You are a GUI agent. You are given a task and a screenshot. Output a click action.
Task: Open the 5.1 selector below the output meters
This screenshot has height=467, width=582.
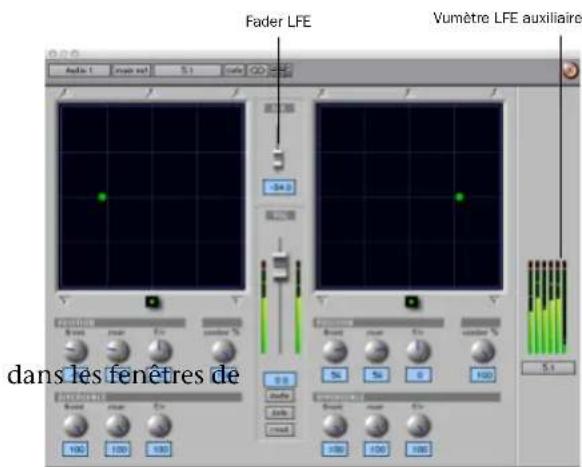click(548, 368)
